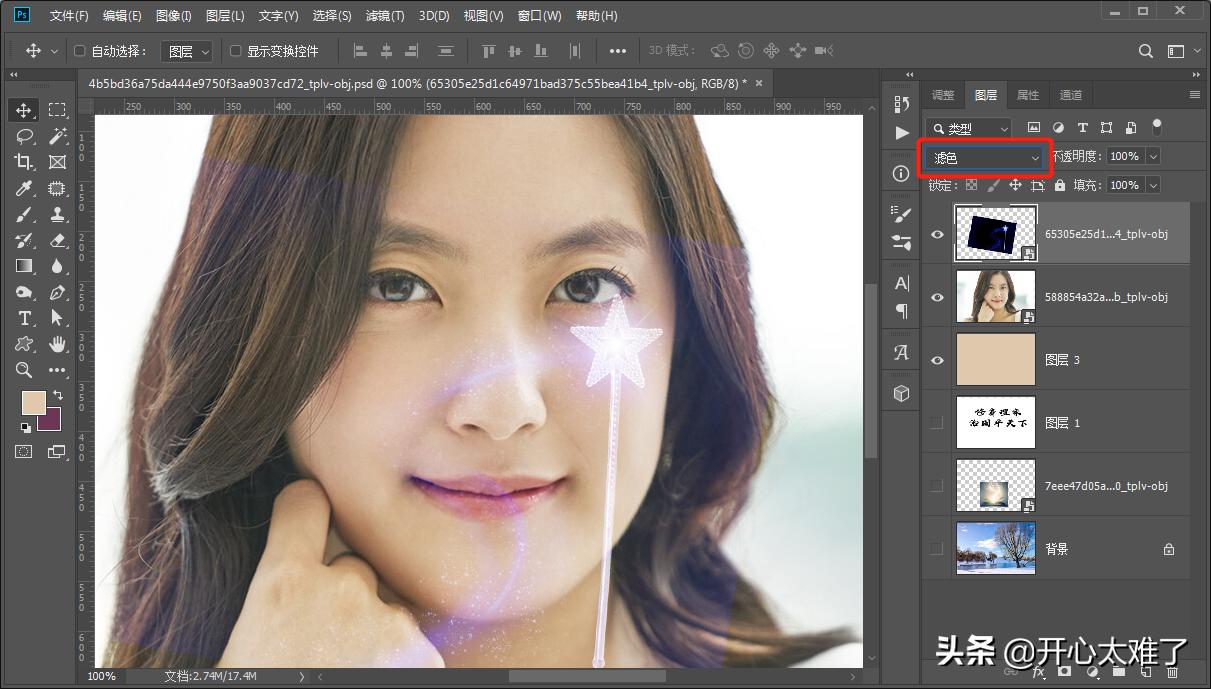Viewport: 1211px width, 689px height.
Task: Select the Horizontal Type tool
Action: click(24, 318)
